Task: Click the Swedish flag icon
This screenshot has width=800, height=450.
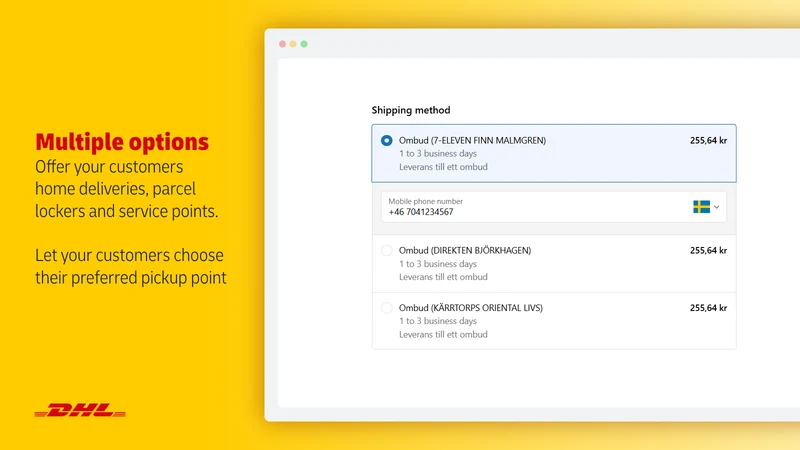Action: pos(702,207)
